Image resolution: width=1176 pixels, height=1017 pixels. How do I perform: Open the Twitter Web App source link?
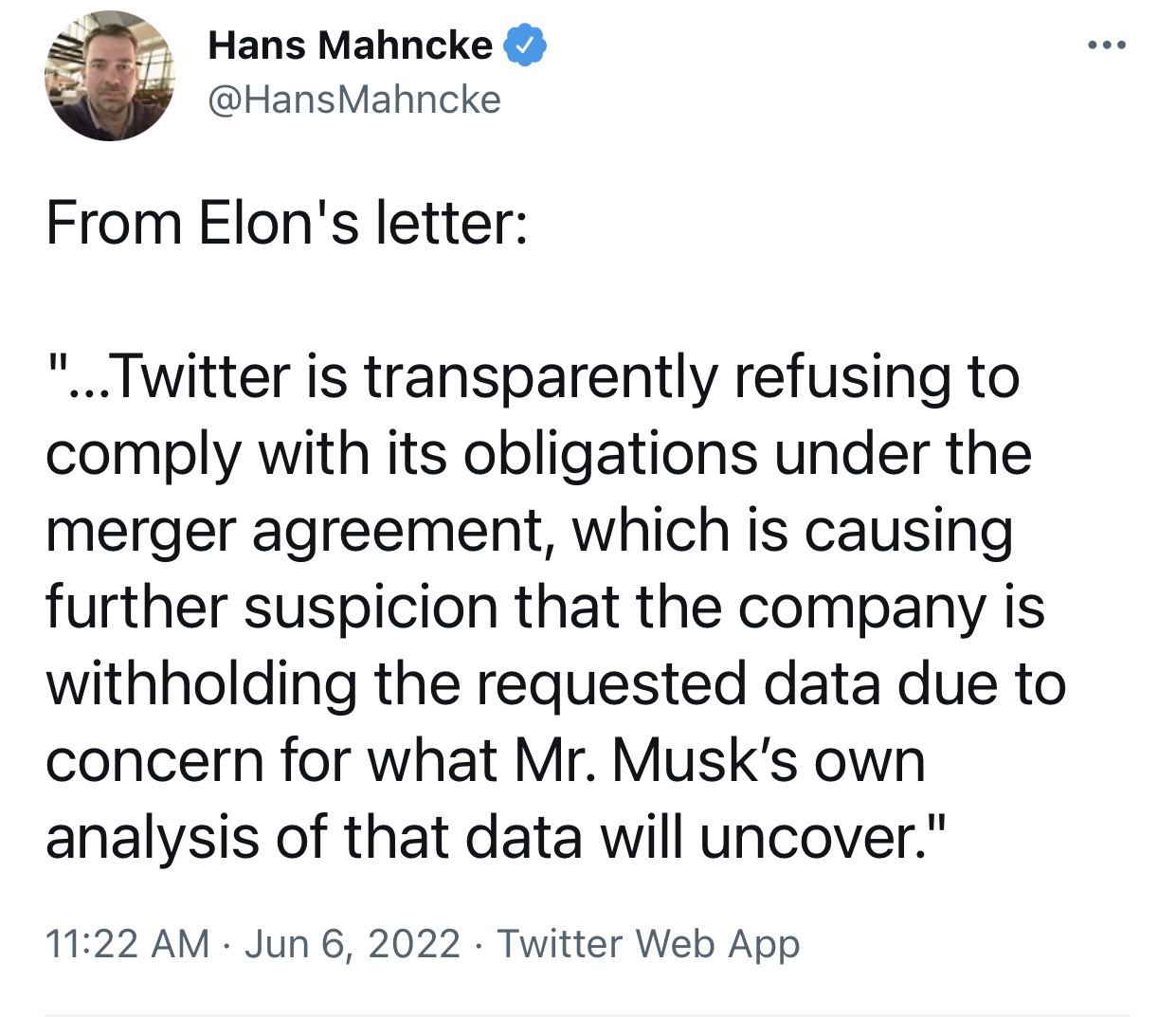pos(648,944)
